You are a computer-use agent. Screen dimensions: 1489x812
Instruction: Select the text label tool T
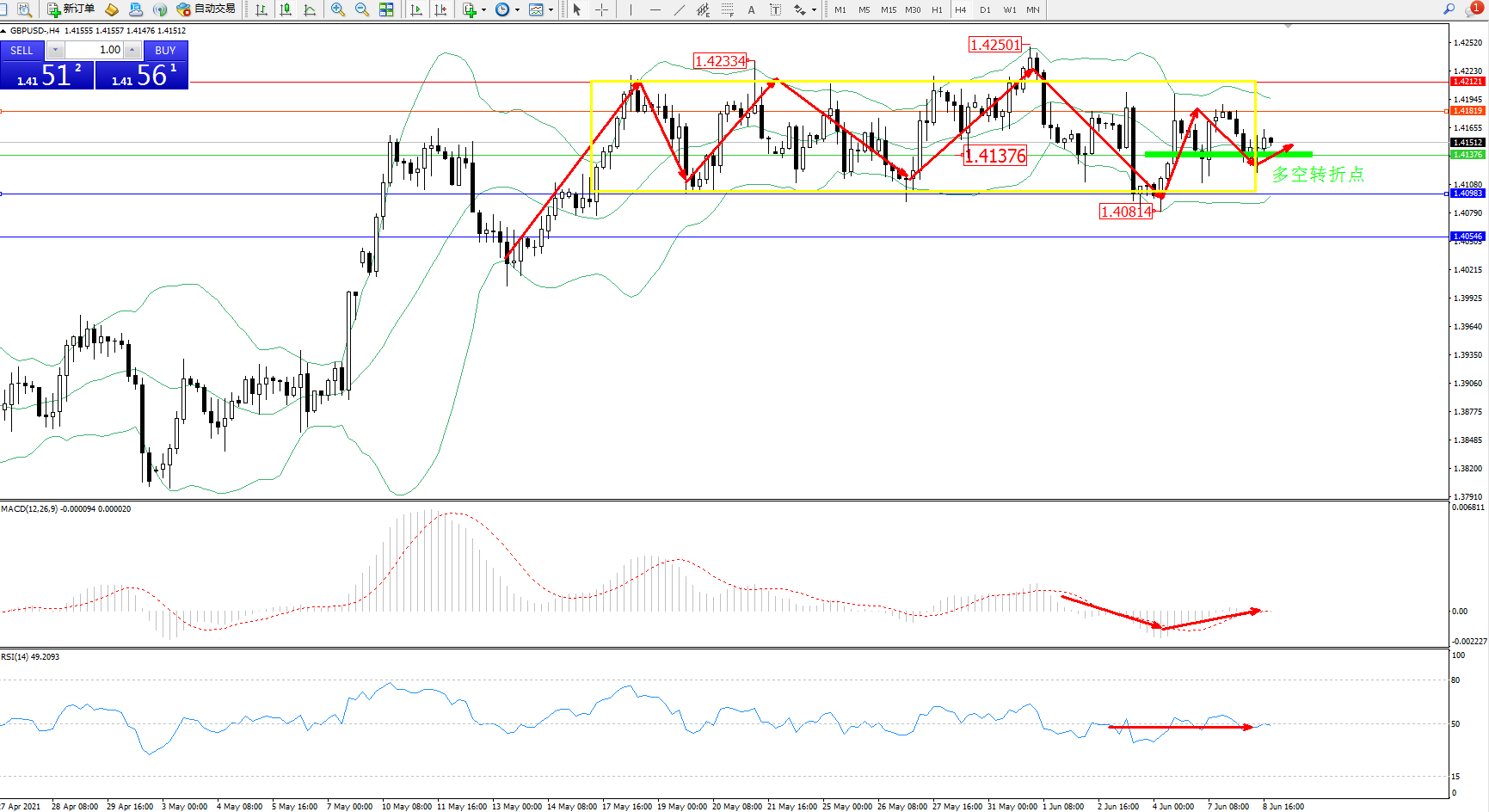[x=775, y=9]
